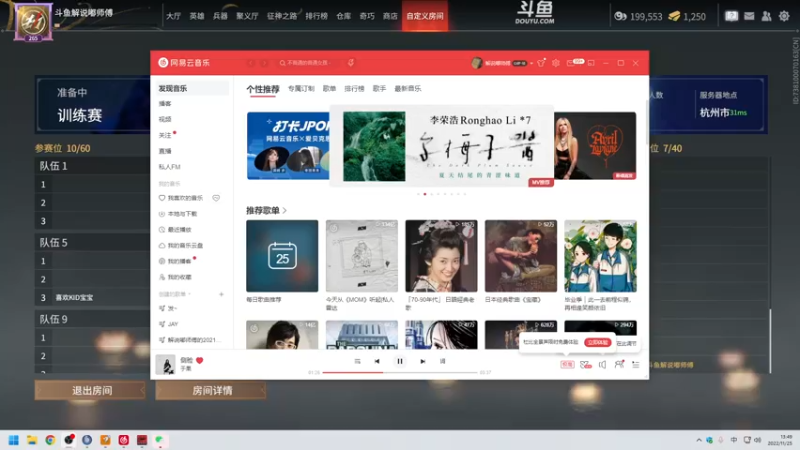
Task: Open 私人FM in the sidebar
Action: tap(169, 167)
